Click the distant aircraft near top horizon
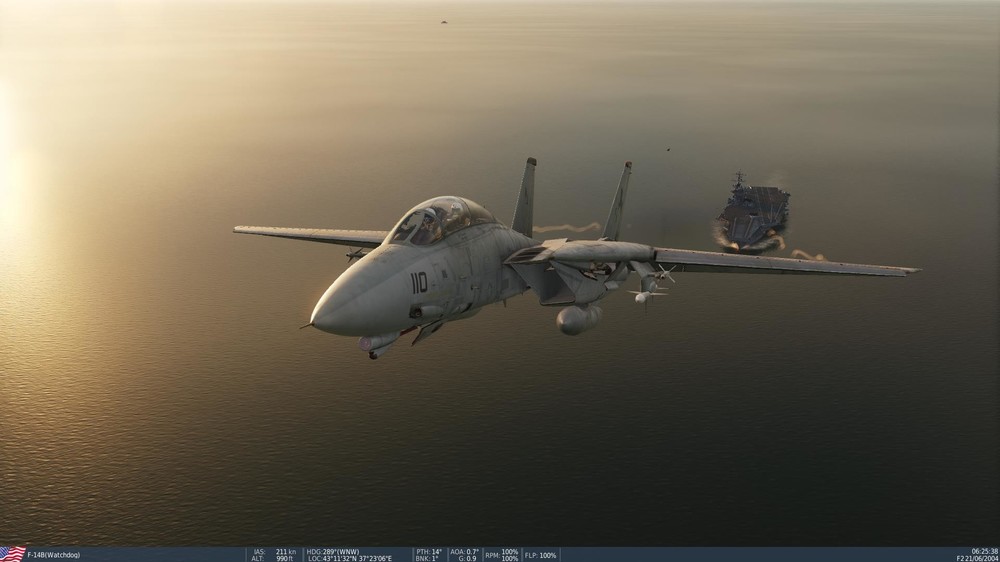This screenshot has height=562, width=1000. [x=443, y=22]
